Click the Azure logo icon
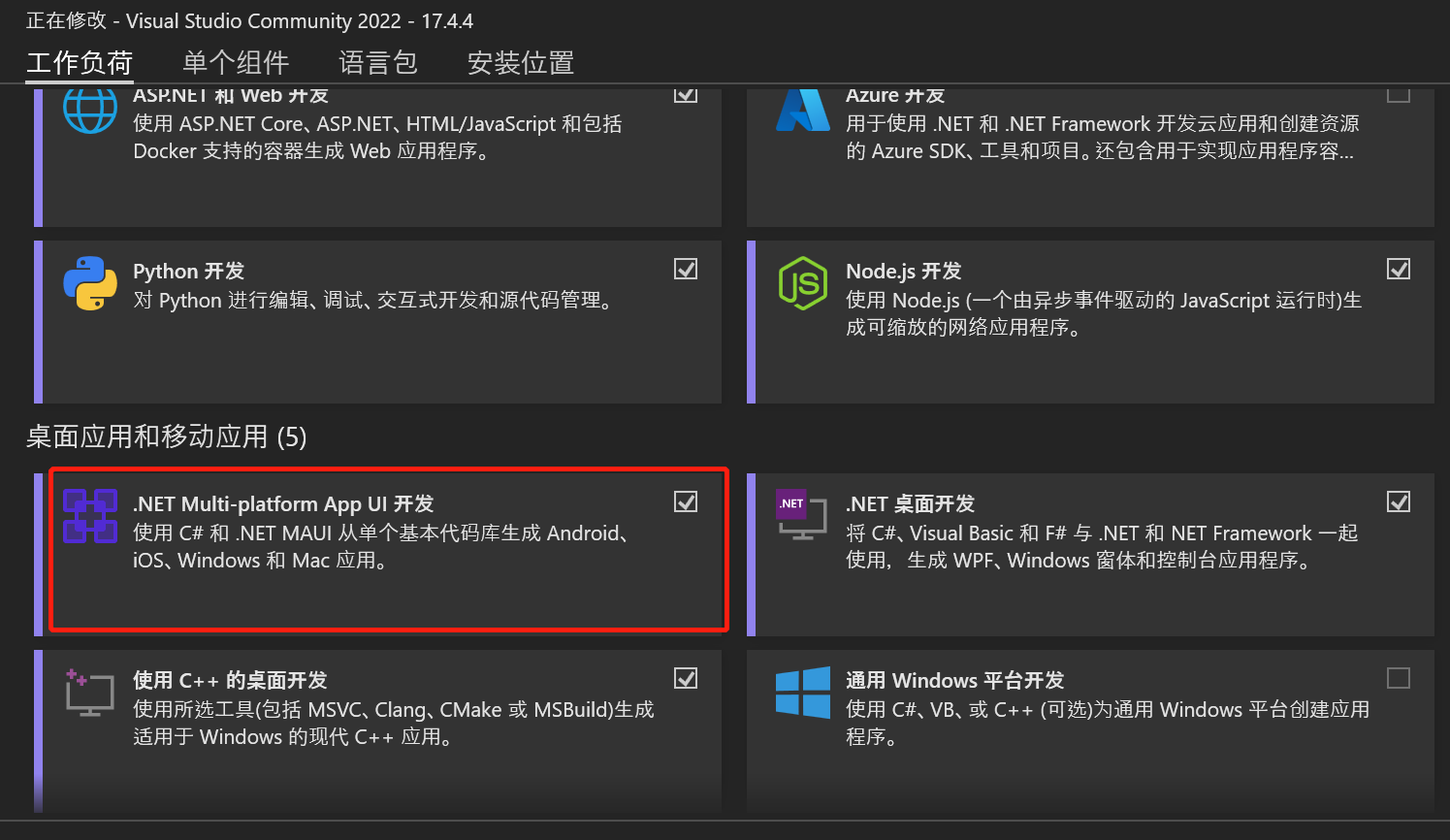Viewport: 1450px width, 840px height. pyautogui.click(x=803, y=110)
